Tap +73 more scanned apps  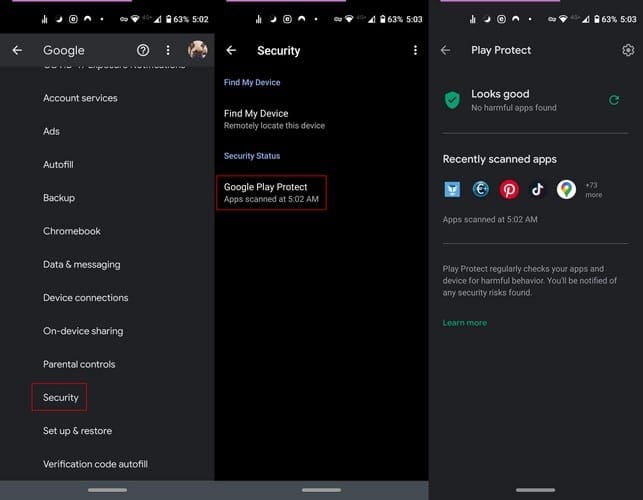pos(594,190)
